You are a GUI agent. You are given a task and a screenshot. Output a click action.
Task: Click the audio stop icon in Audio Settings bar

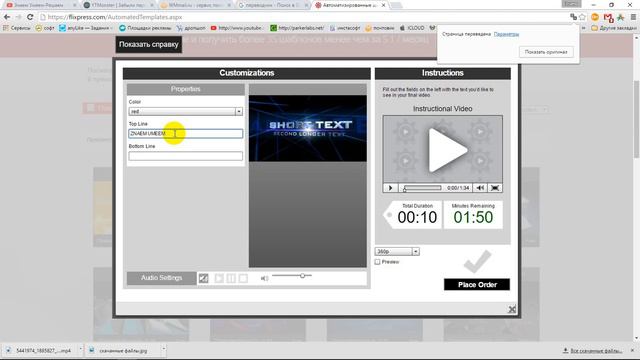tap(243, 278)
